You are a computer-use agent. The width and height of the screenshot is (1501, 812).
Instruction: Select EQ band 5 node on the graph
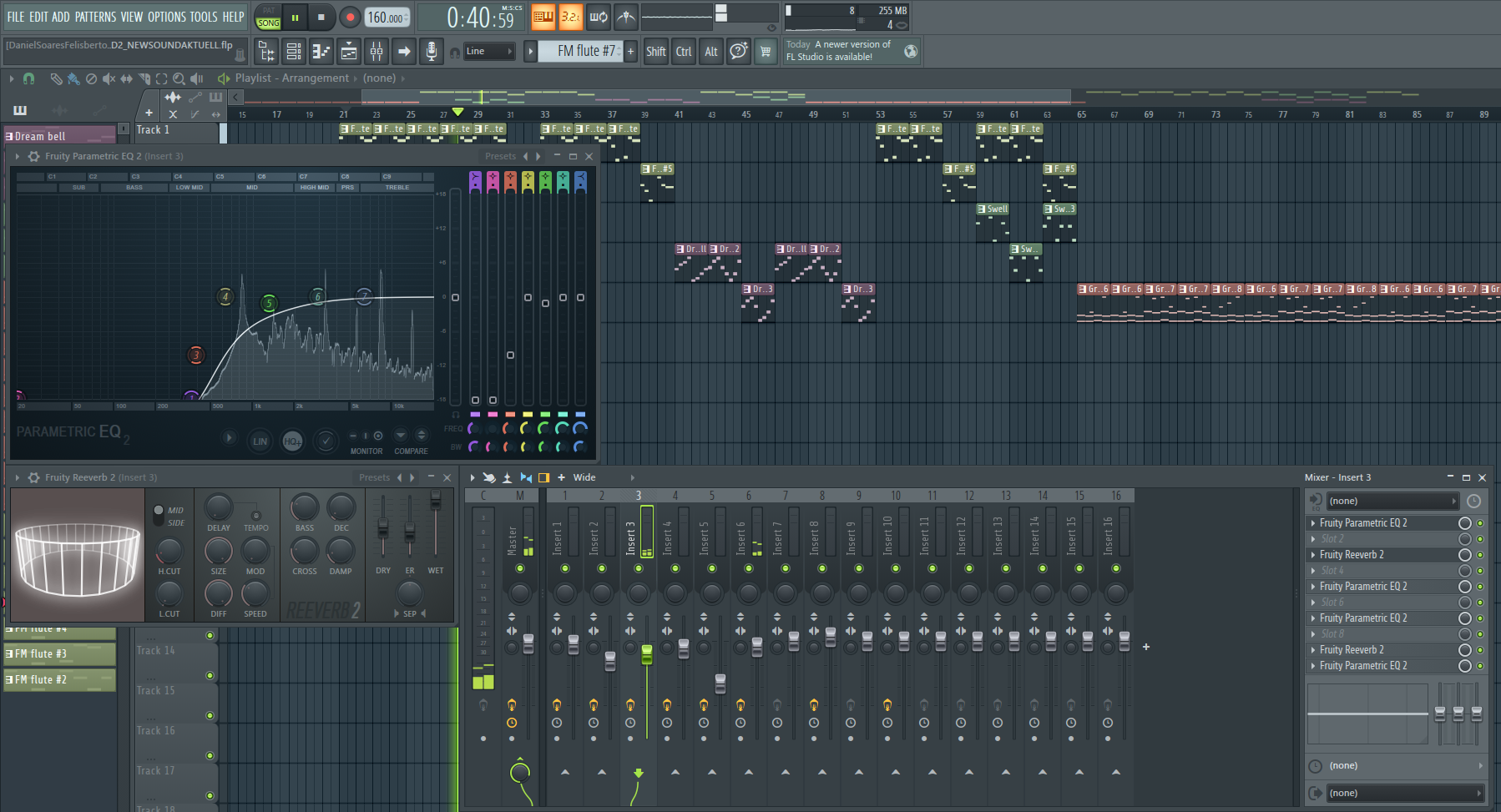[269, 304]
